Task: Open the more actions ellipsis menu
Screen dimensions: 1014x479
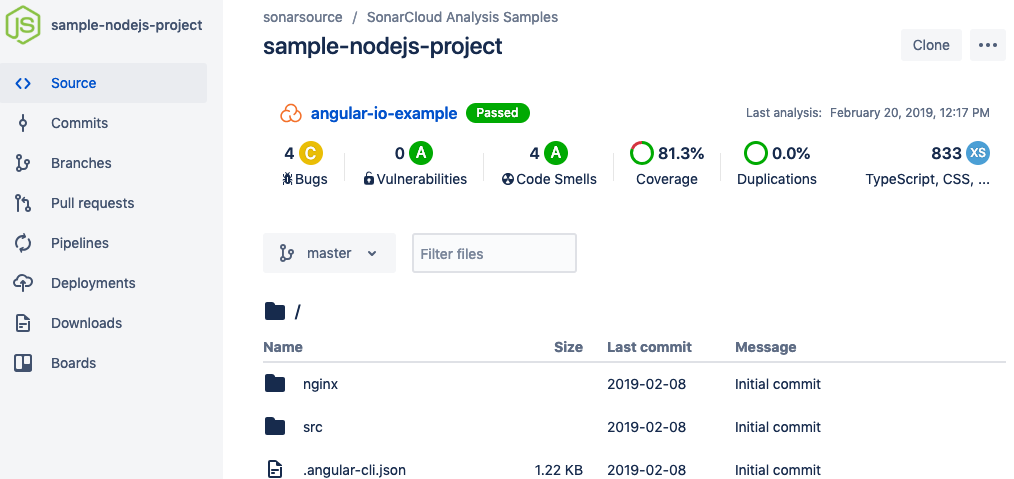Action: click(x=987, y=45)
